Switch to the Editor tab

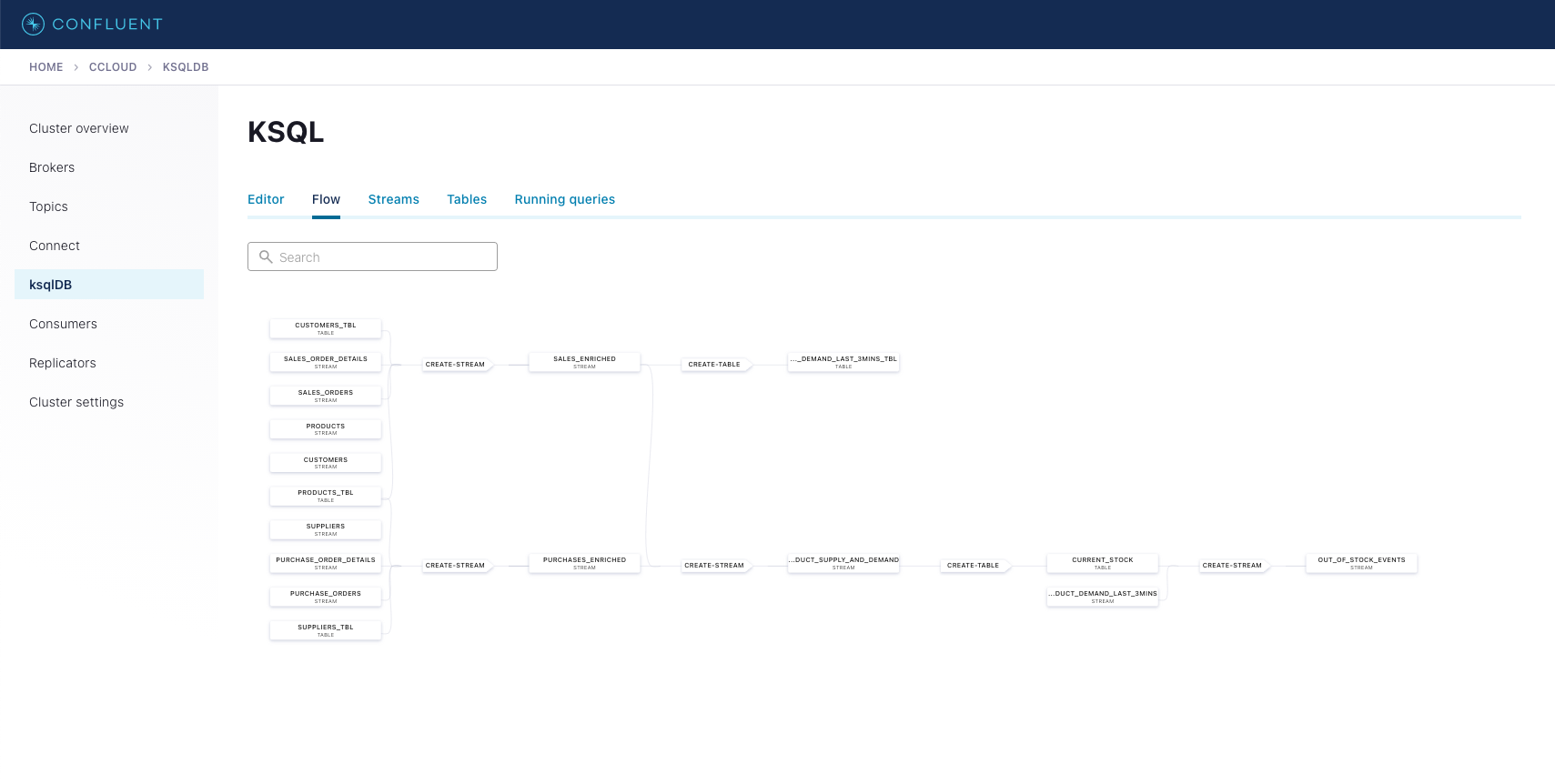(x=266, y=199)
